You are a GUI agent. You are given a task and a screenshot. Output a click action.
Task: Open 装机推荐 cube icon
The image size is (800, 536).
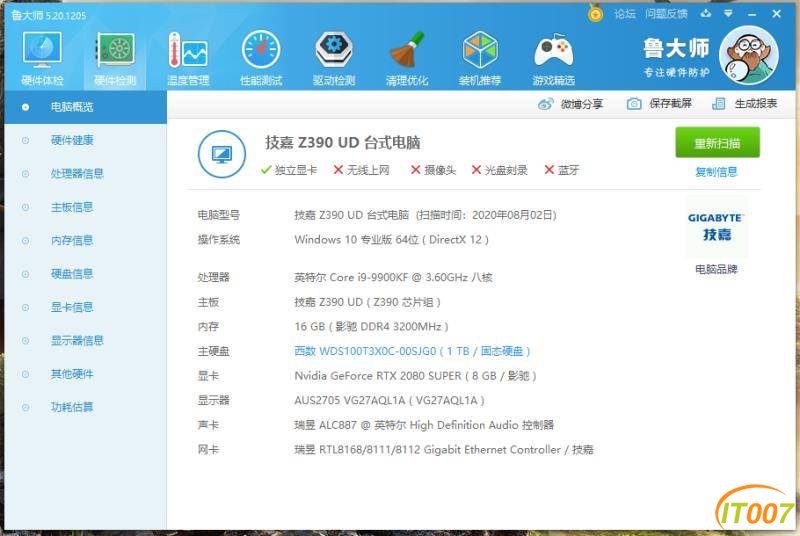tap(480, 59)
